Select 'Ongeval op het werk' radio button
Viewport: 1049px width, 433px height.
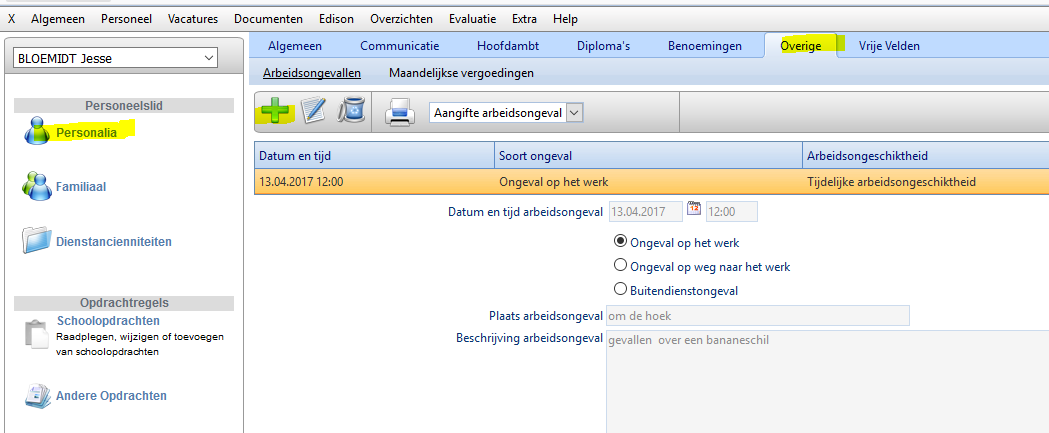pyautogui.click(x=621, y=241)
